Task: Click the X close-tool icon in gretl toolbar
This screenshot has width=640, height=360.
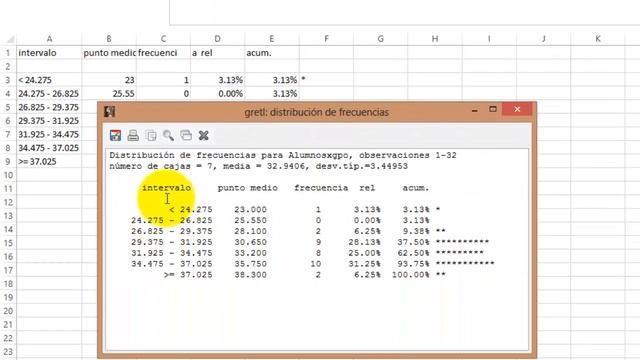Action: click(204, 135)
